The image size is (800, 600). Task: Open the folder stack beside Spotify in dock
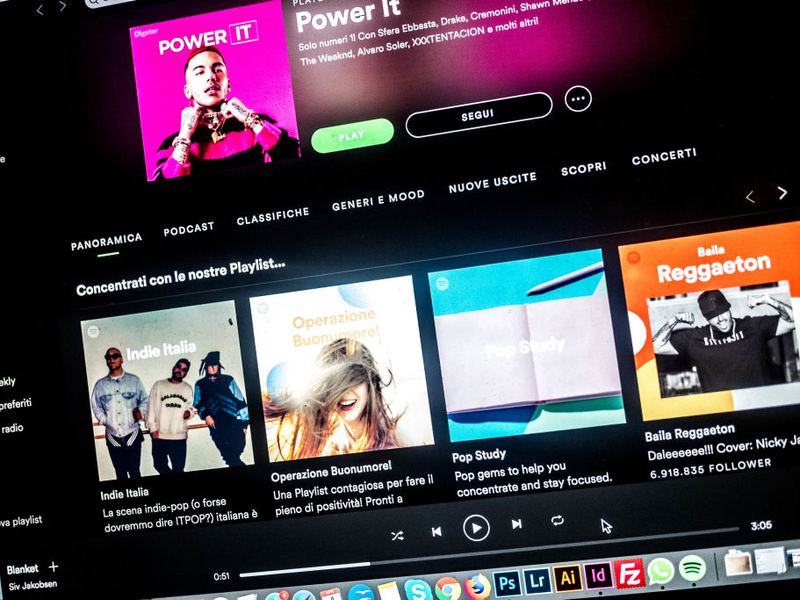(x=738, y=563)
